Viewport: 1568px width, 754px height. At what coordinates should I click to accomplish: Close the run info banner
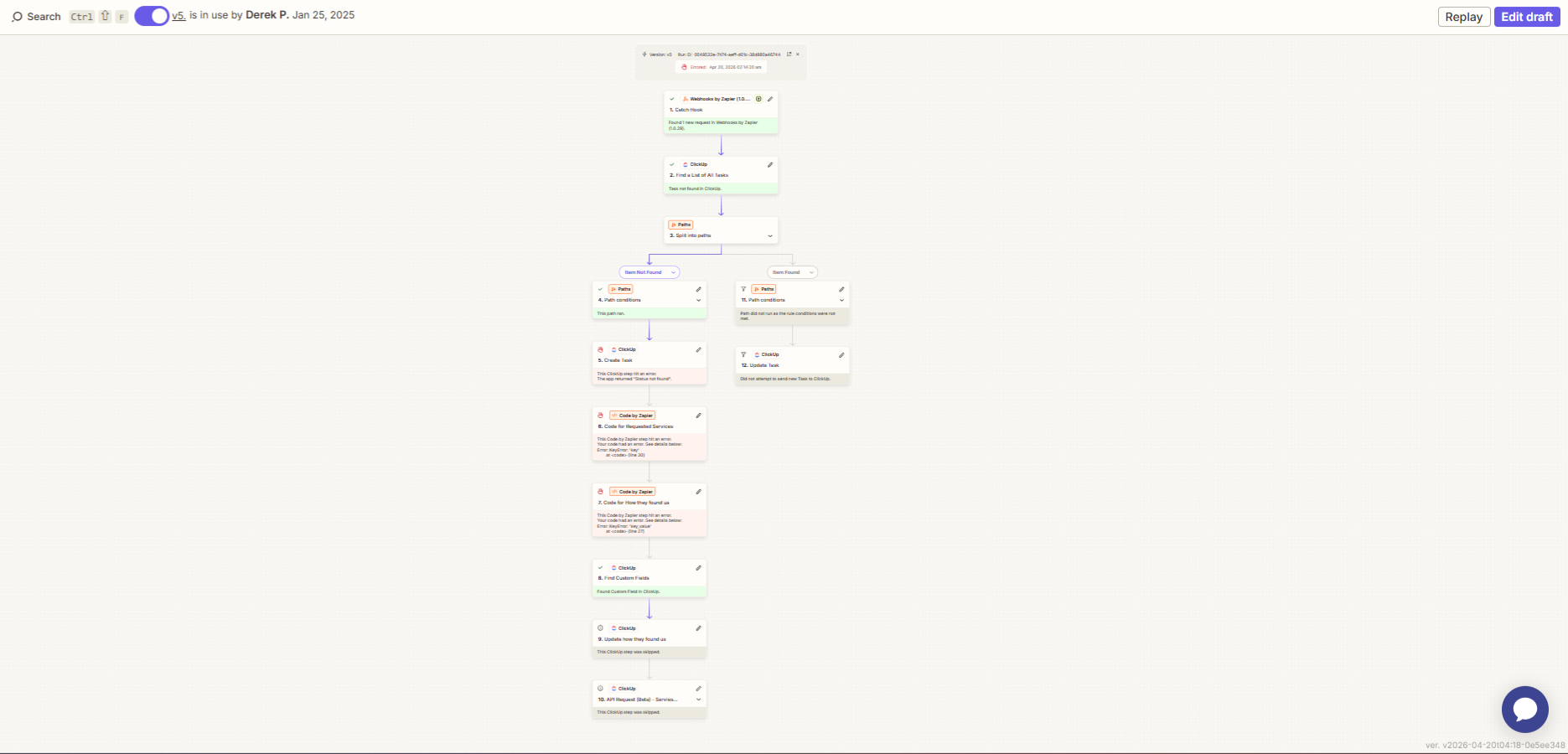[x=798, y=54]
